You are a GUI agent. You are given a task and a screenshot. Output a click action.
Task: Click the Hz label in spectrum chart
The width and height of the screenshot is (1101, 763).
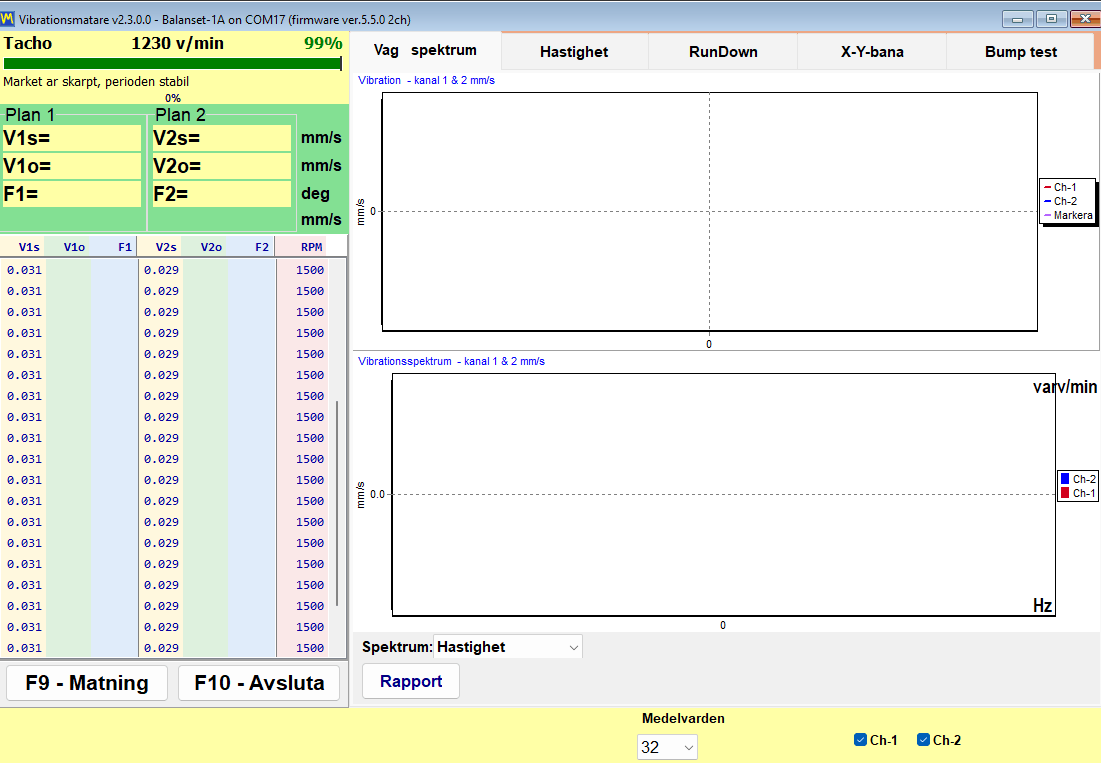tap(1043, 605)
